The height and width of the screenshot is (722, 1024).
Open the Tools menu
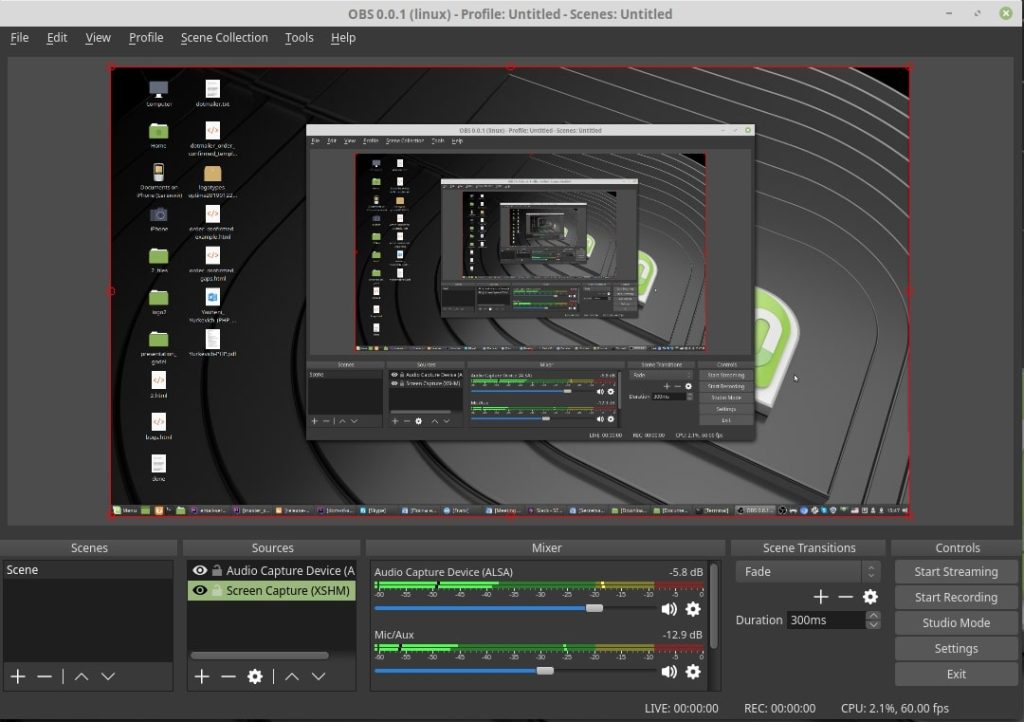pyautogui.click(x=299, y=38)
